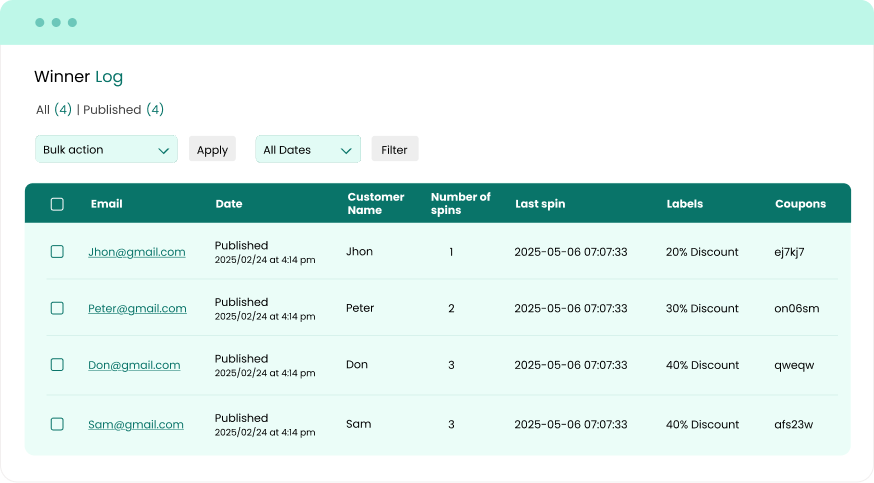Open the Bulk action dropdown
The height and width of the screenshot is (483, 874).
click(x=106, y=149)
